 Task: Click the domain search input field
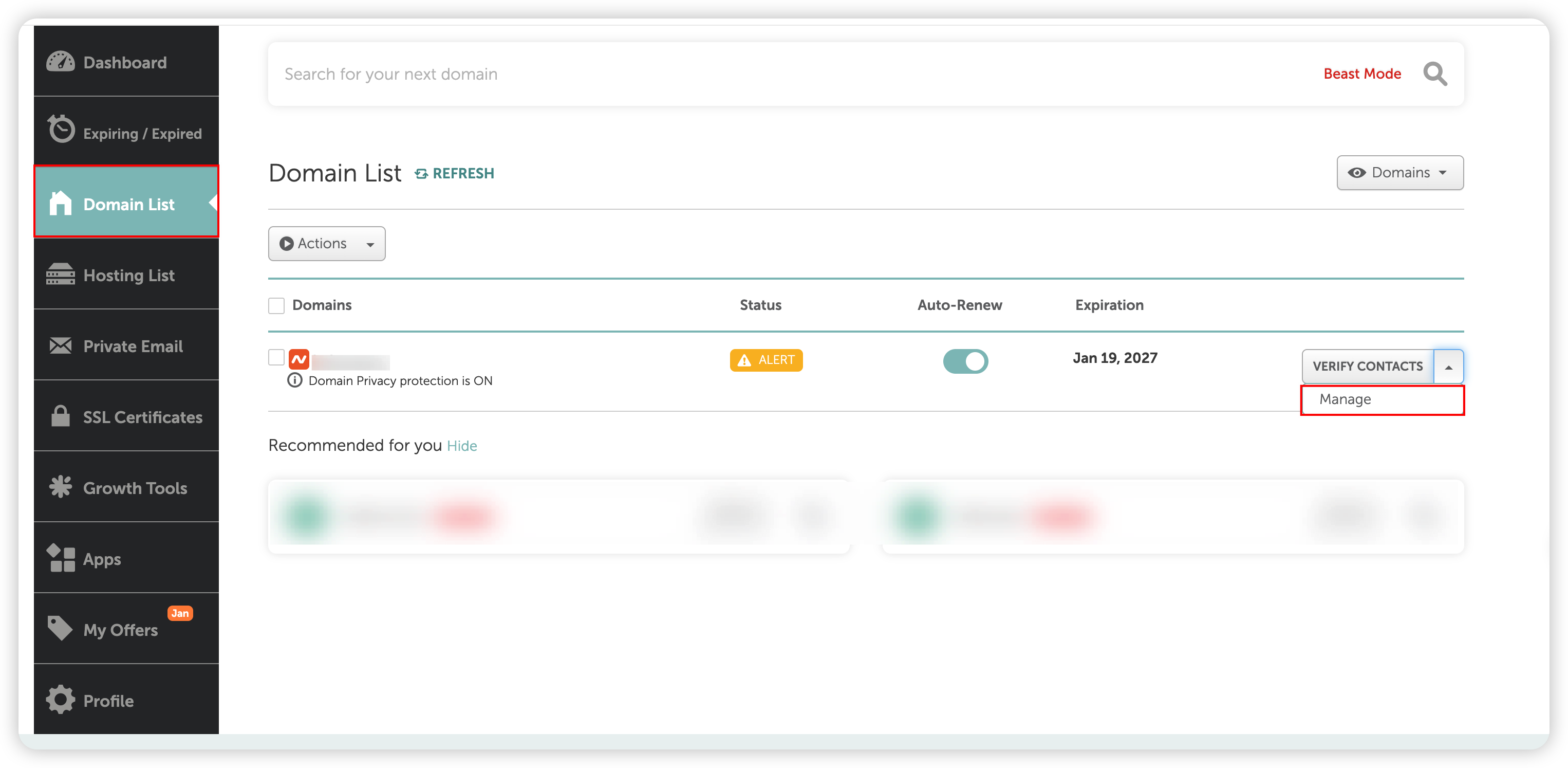click(x=731, y=75)
